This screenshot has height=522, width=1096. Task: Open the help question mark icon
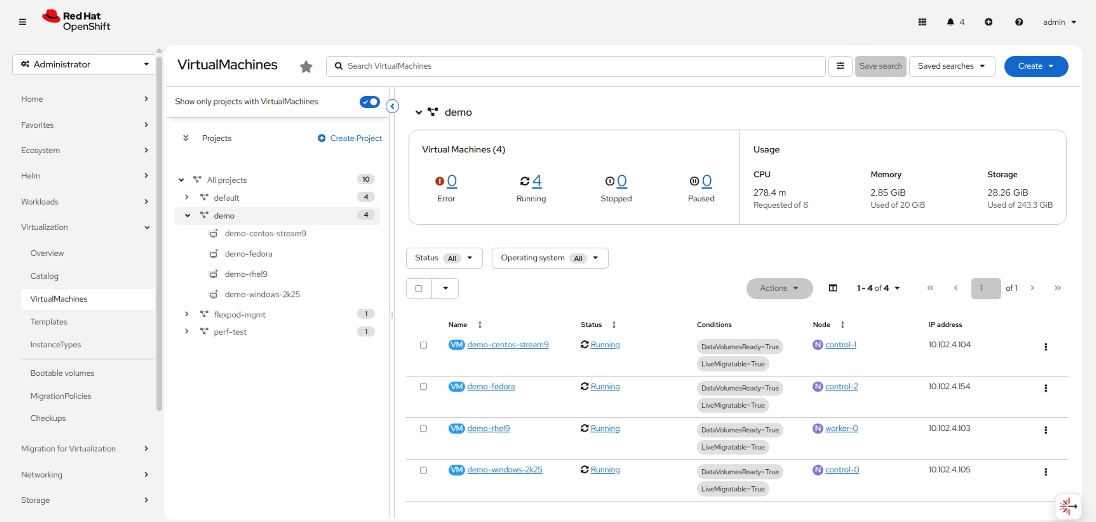(x=1019, y=22)
